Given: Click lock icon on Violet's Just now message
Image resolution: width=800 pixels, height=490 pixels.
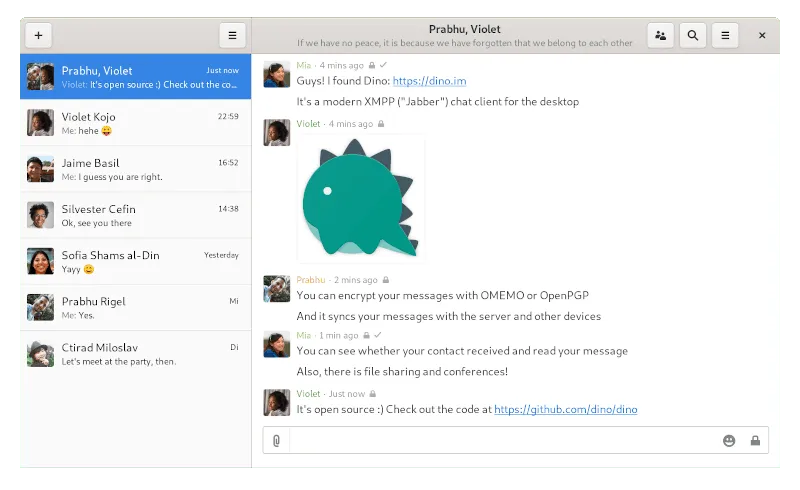Looking at the screenshot, I should point(372,394).
